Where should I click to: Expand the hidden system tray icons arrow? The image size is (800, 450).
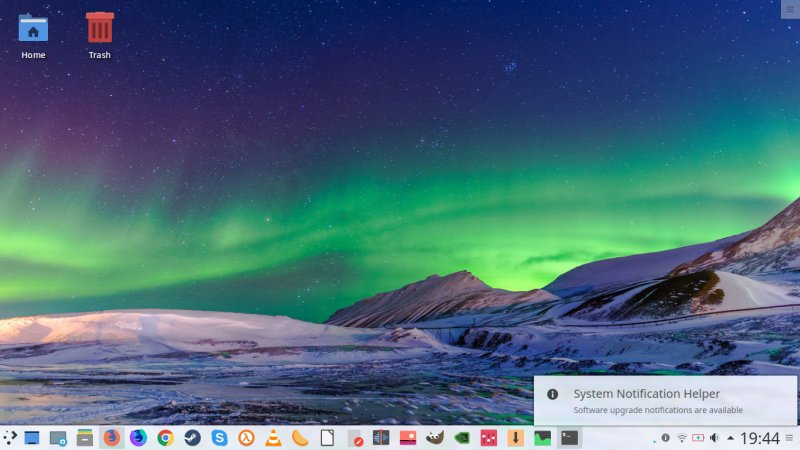click(x=730, y=438)
